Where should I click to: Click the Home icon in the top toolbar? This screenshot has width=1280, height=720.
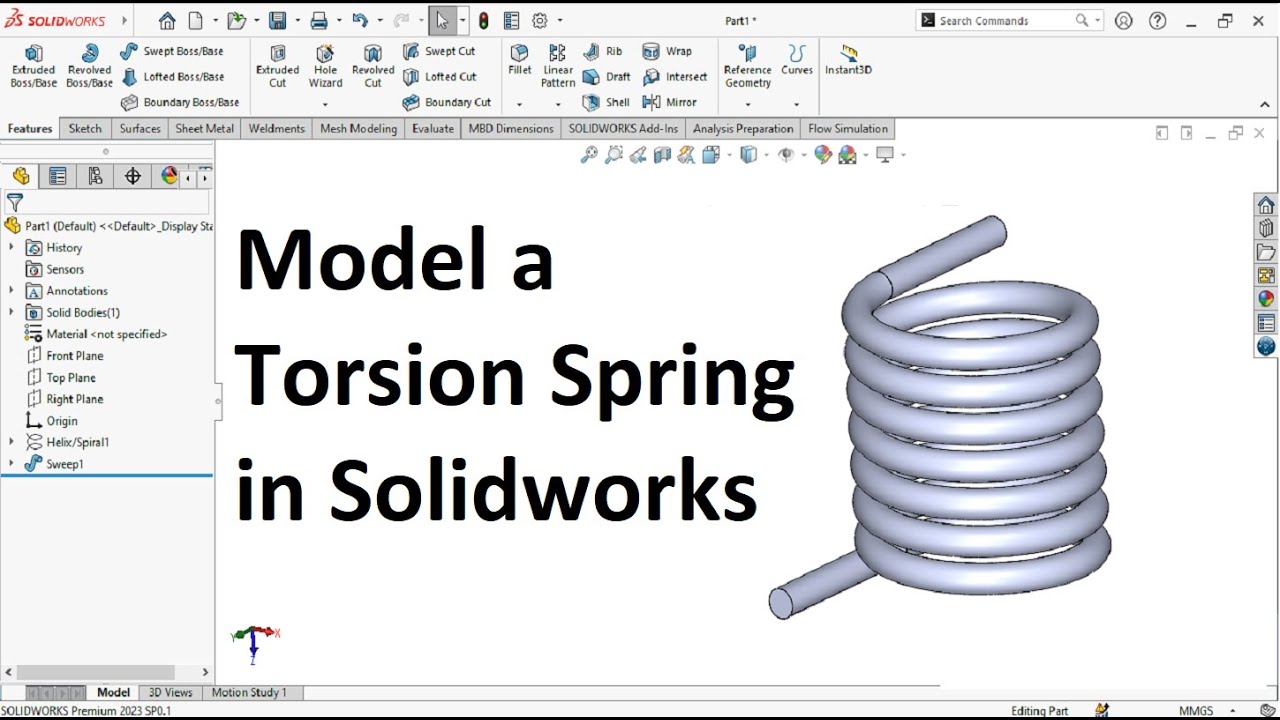167,20
